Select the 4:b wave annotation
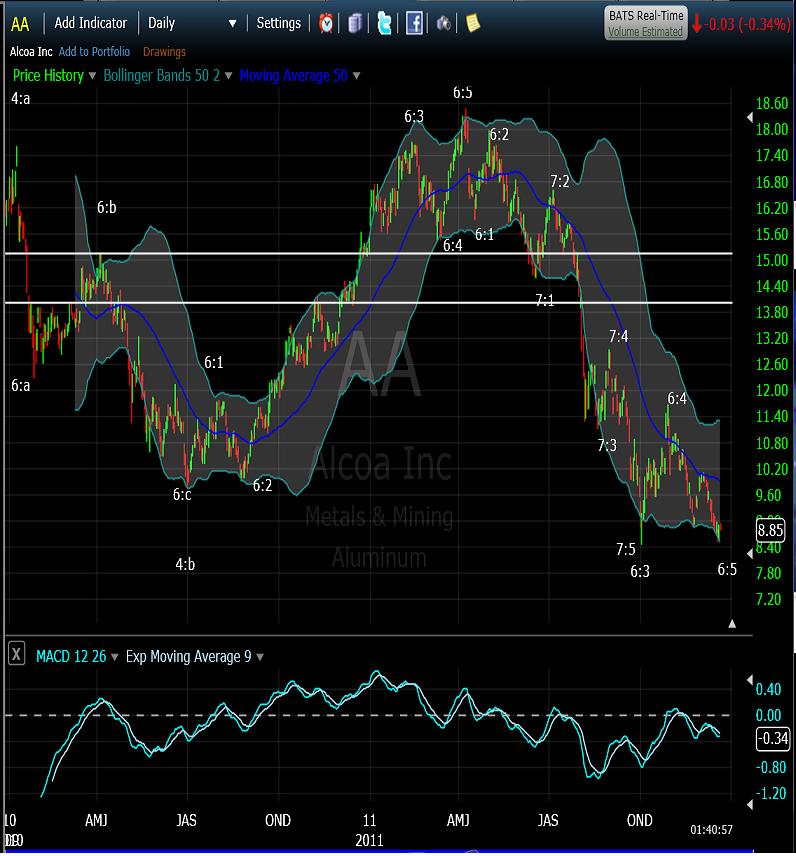The image size is (796, 856). coord(185,564)
